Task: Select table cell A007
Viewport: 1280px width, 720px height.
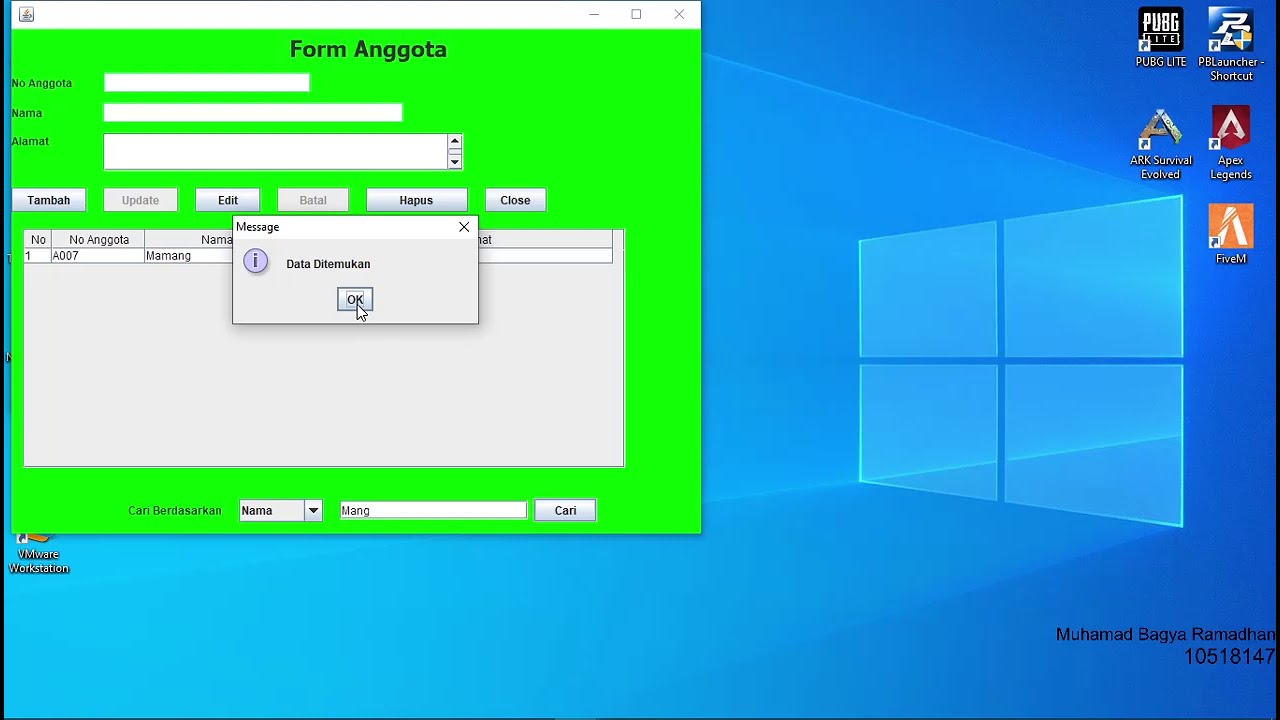Action: [98, 256]
